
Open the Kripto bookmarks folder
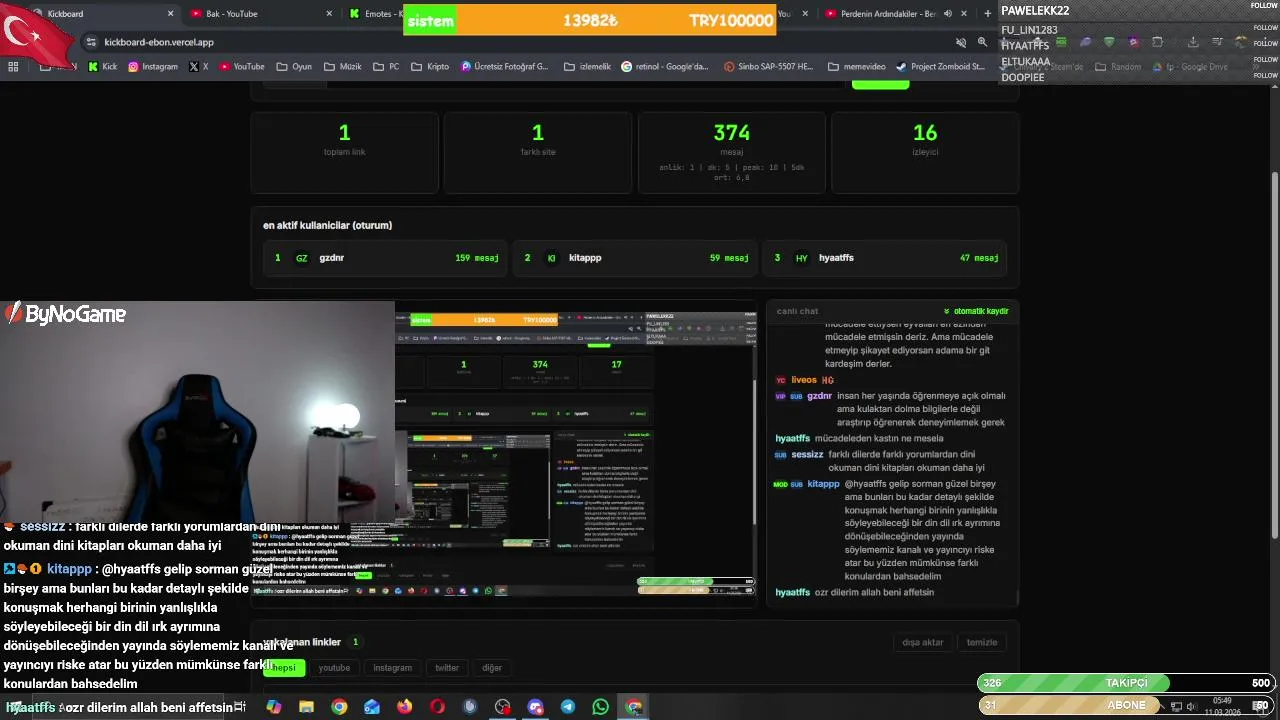[430, 67]
